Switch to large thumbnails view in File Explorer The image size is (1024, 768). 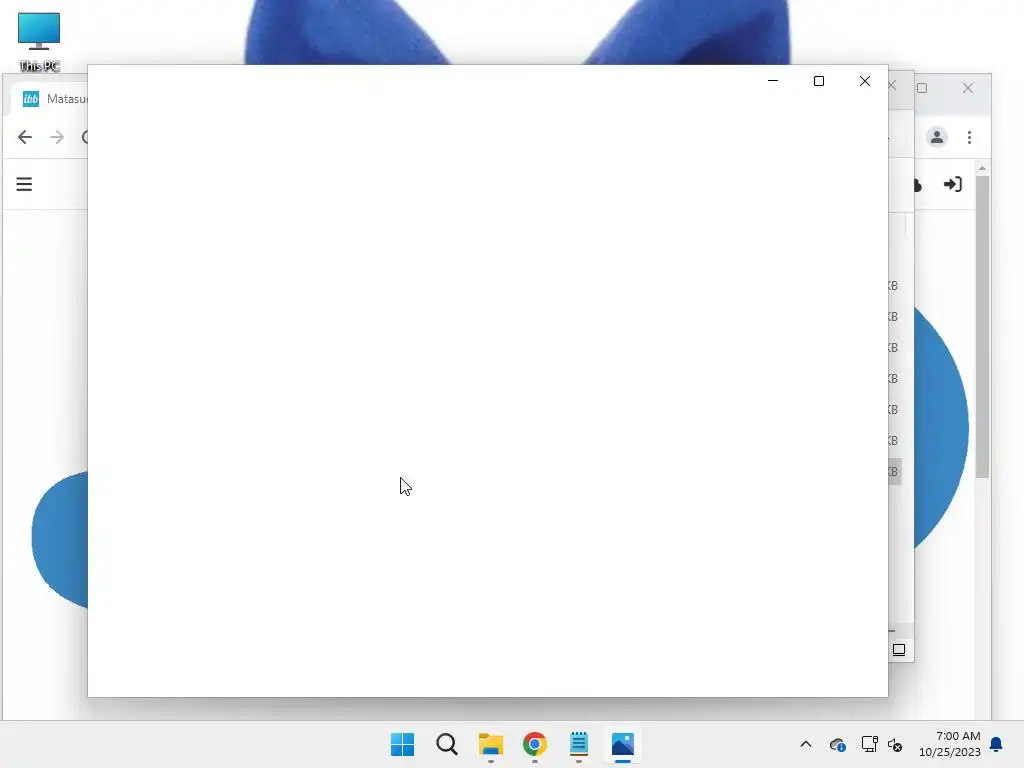coord(899,650)
